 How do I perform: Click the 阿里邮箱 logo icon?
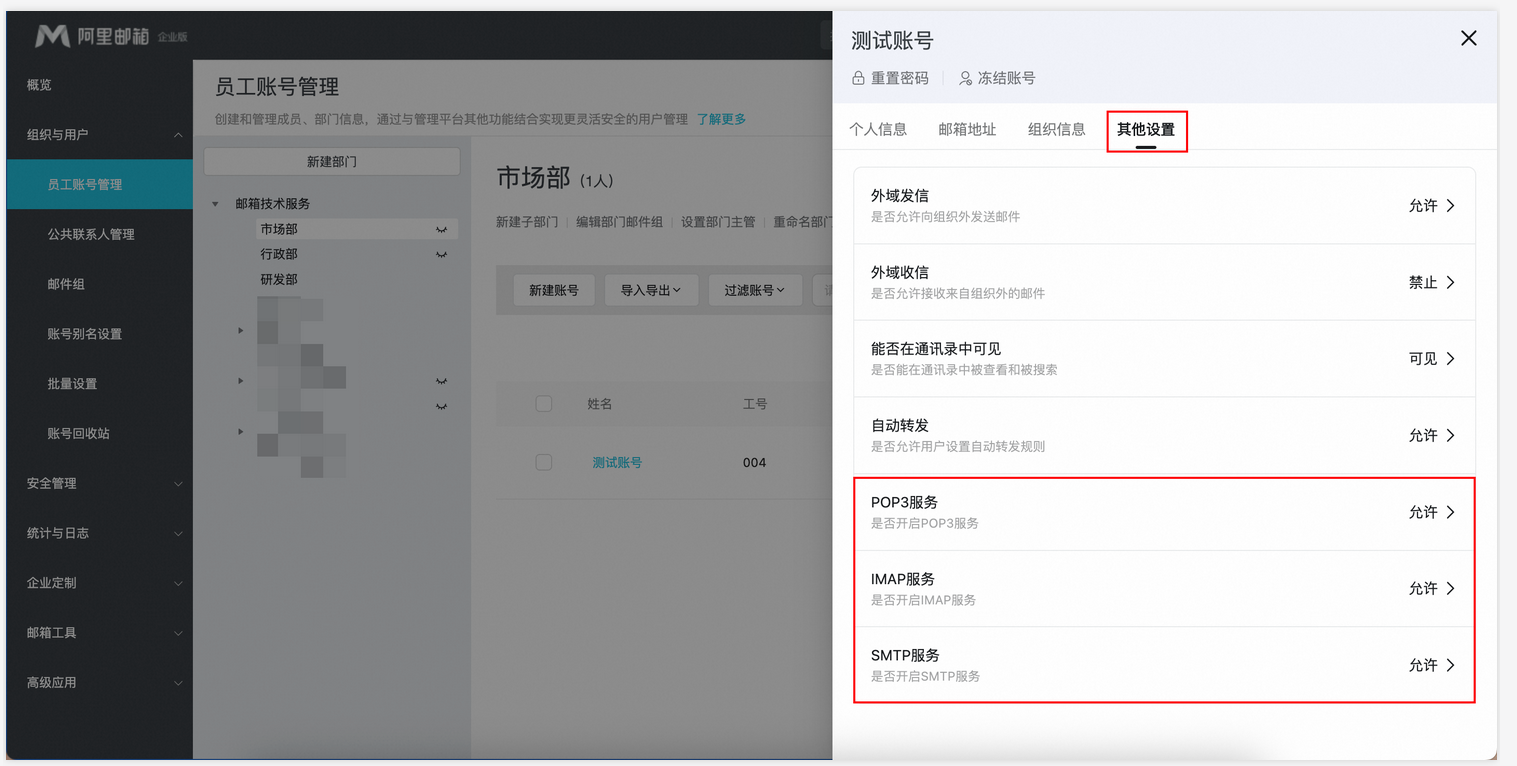pyautogui.click(x=52, y=37)
